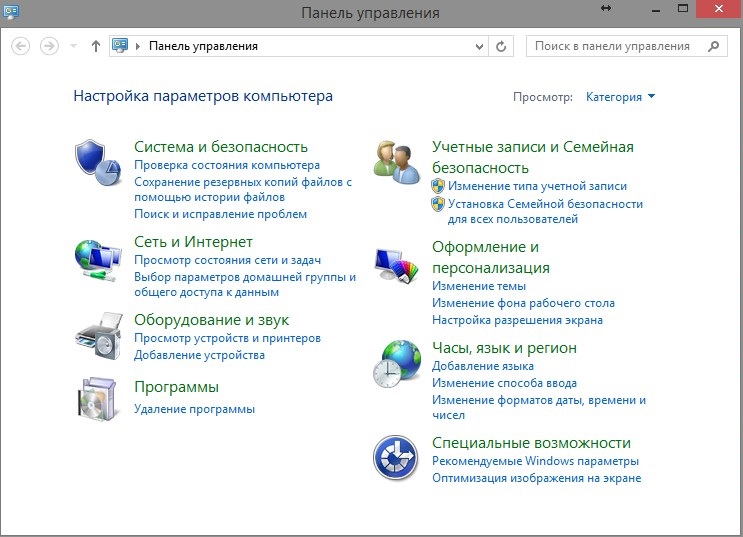Click Изменение форматов даты, времени и чисел
Image resolution: width=743 pixels, height=537 pixels.
click(539, 407)
